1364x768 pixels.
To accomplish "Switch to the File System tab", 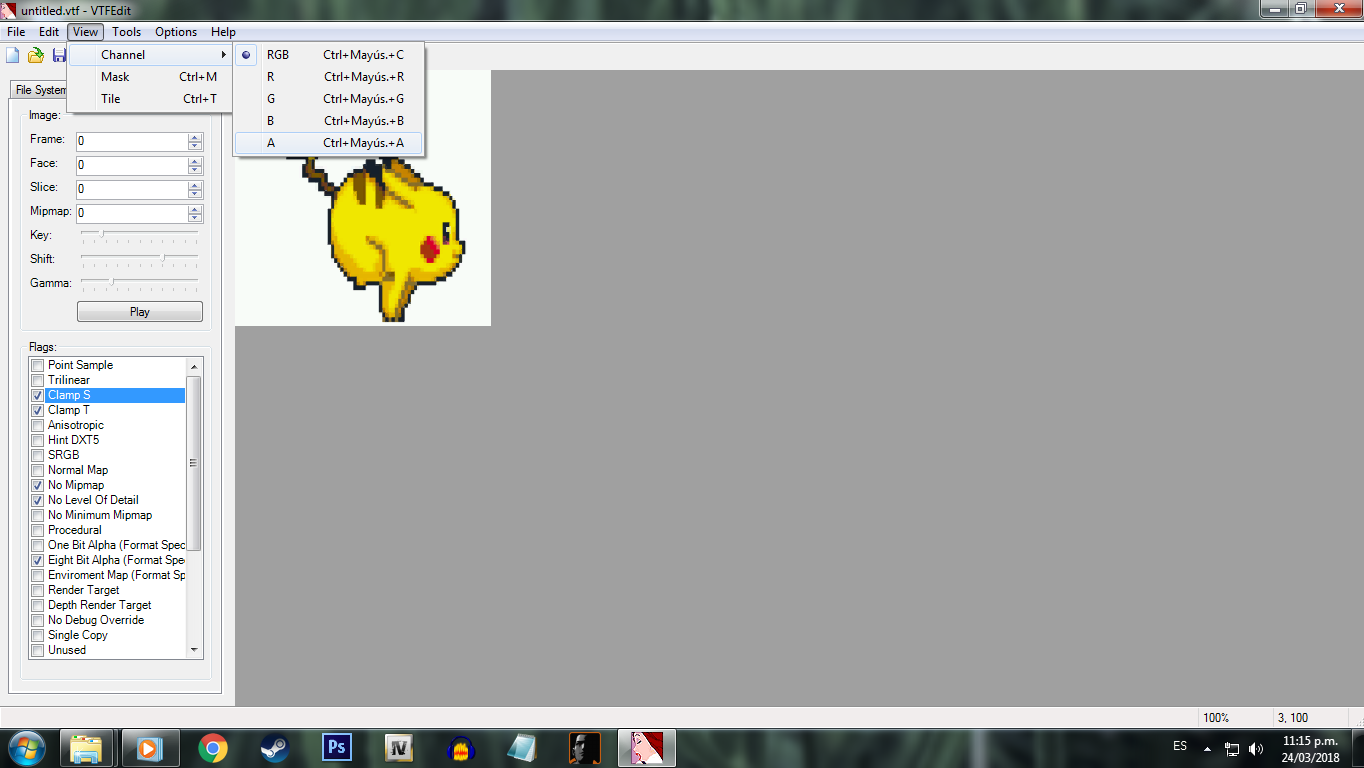I will tap(39, 90).
